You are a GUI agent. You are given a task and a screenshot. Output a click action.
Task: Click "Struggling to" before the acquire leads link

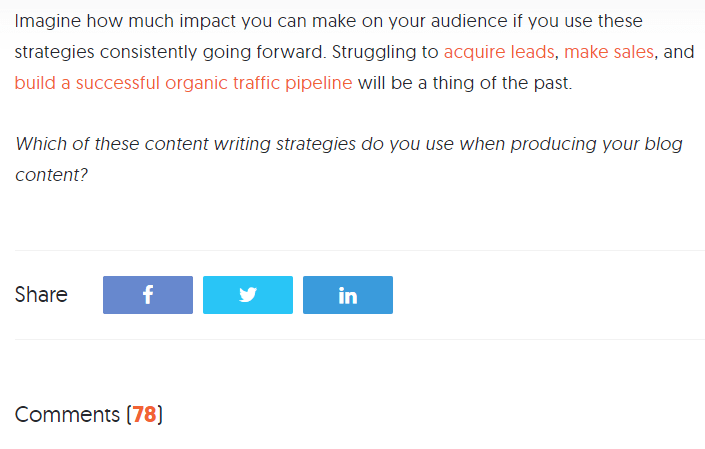click(x=385, y=53)
